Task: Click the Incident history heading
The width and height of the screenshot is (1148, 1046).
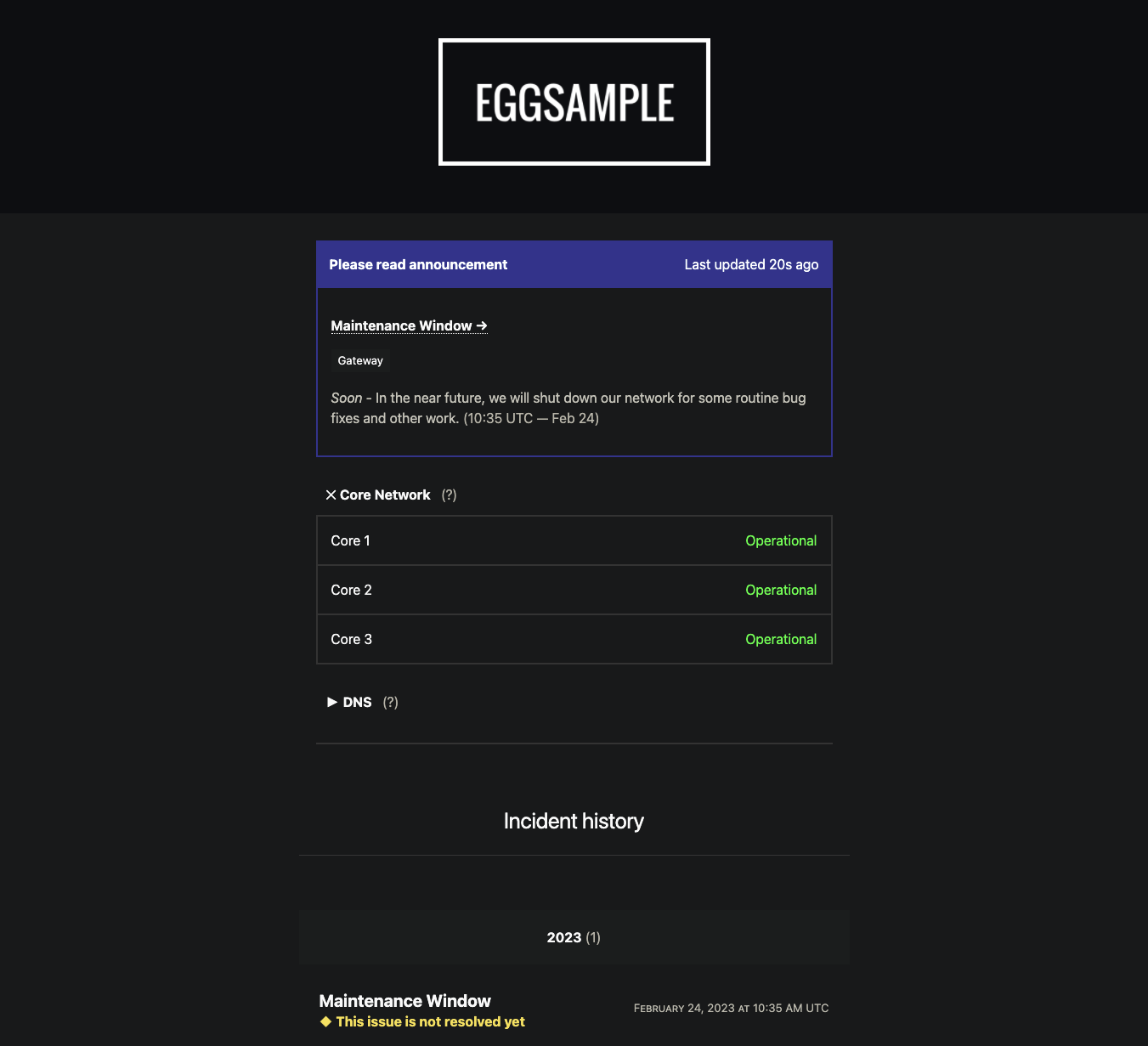Action: click(574, 821)
